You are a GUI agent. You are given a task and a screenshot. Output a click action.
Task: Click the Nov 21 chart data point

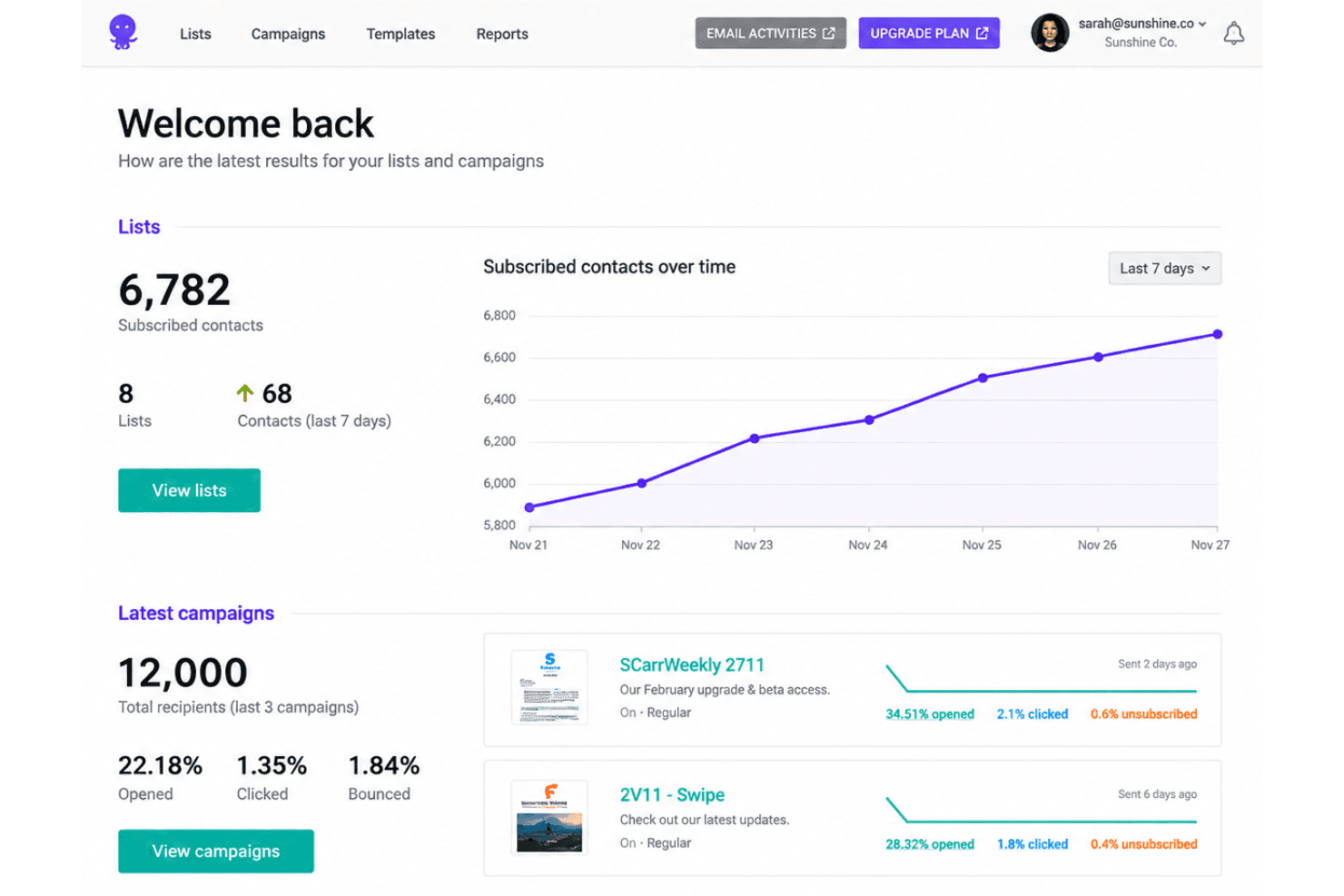coord(529,507)
